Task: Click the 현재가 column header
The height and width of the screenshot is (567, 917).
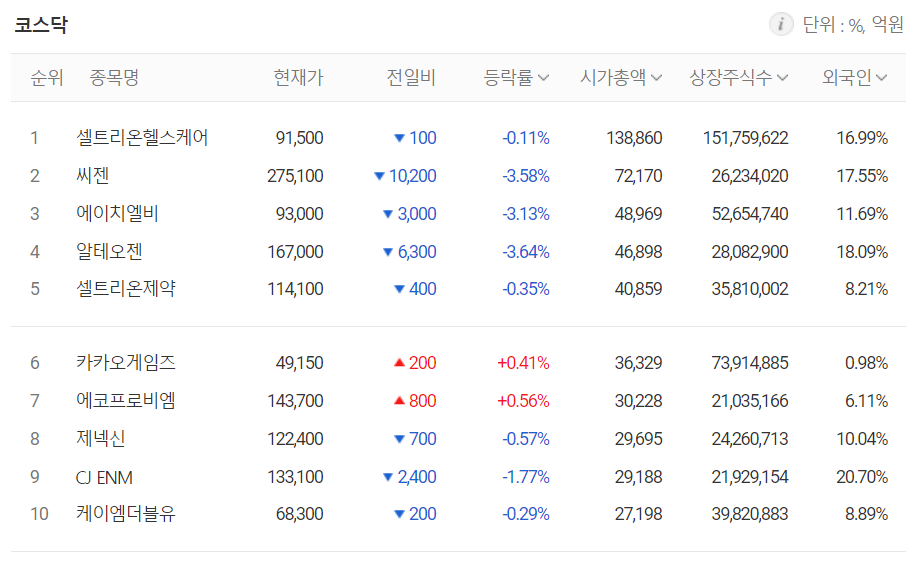Action: pyautogui.click(x=298, y=77)
